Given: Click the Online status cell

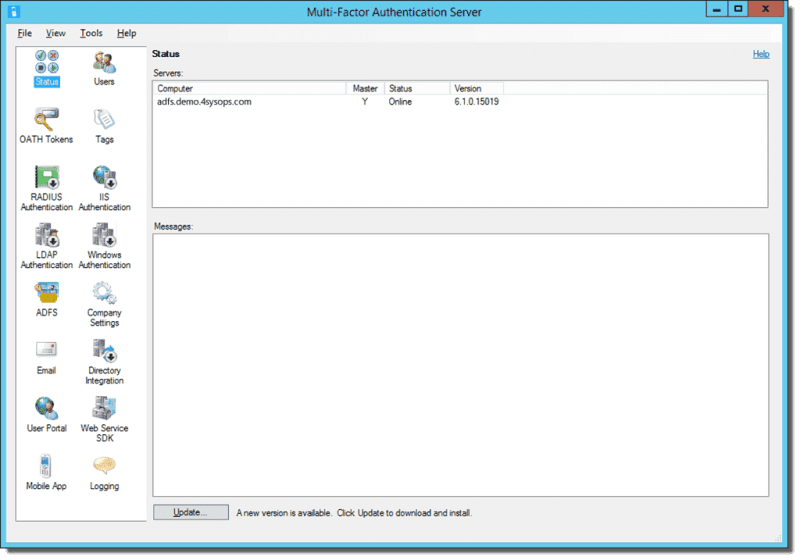Looking at the screenshot, I should click(400, 101).
